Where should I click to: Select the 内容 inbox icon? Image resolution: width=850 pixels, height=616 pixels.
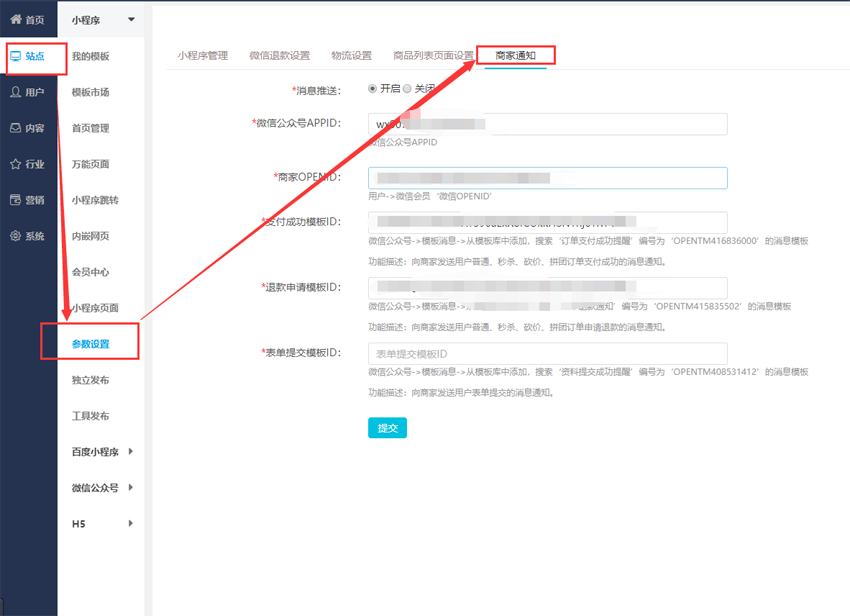pos(16,128)
